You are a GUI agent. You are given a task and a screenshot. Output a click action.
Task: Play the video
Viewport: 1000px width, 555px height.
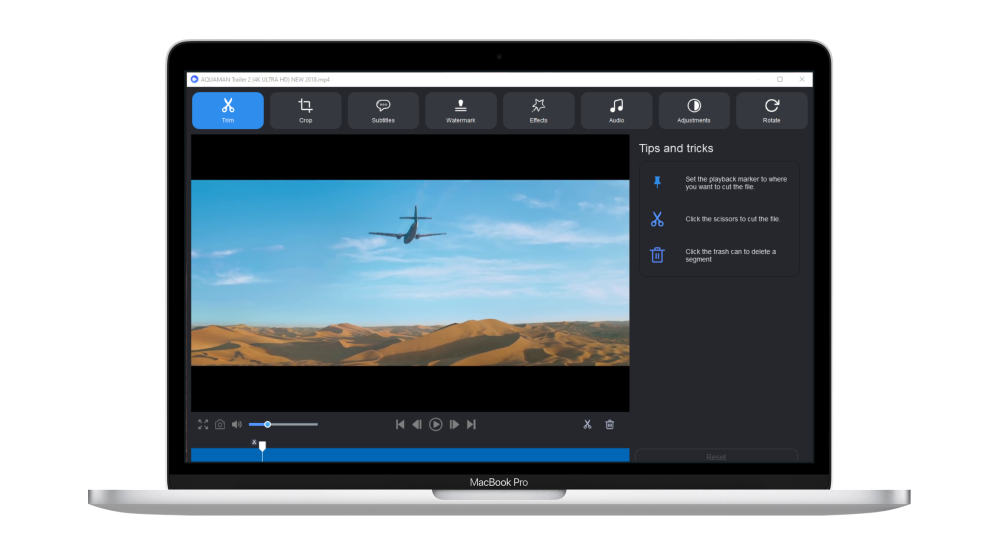coord(436,424)
